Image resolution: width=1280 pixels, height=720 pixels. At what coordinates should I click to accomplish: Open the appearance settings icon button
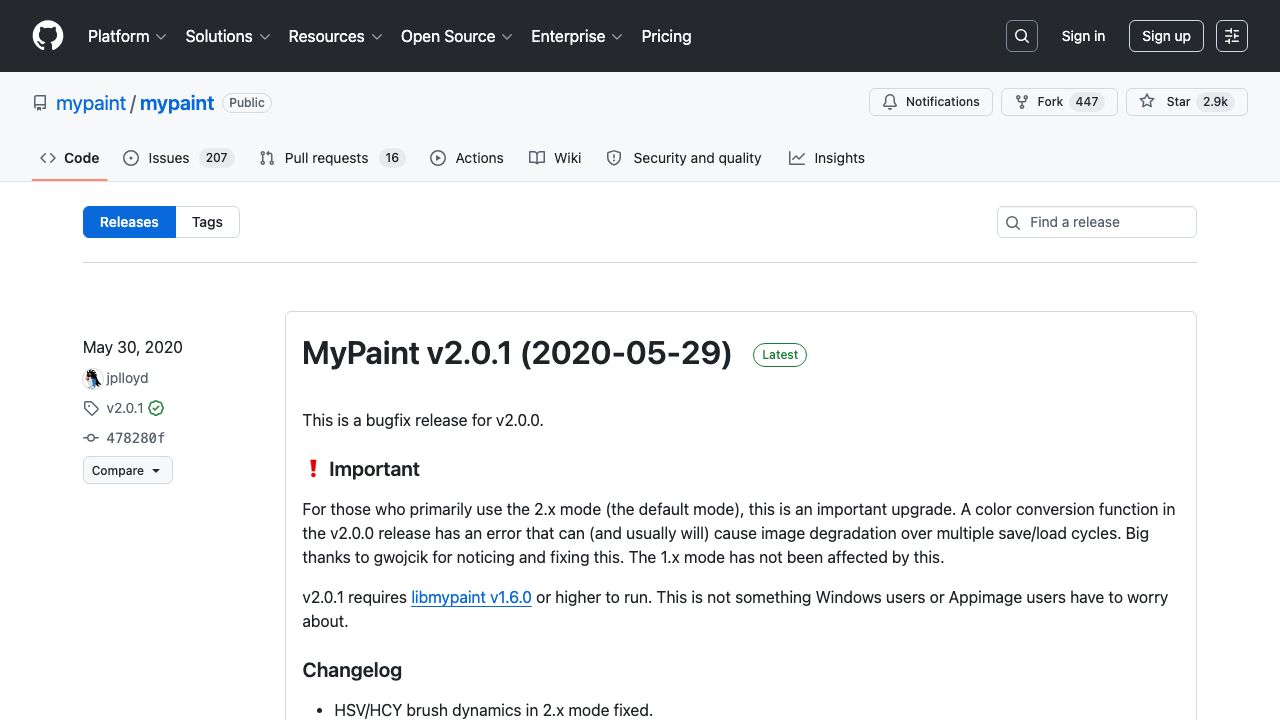(x=1232, y=36)
